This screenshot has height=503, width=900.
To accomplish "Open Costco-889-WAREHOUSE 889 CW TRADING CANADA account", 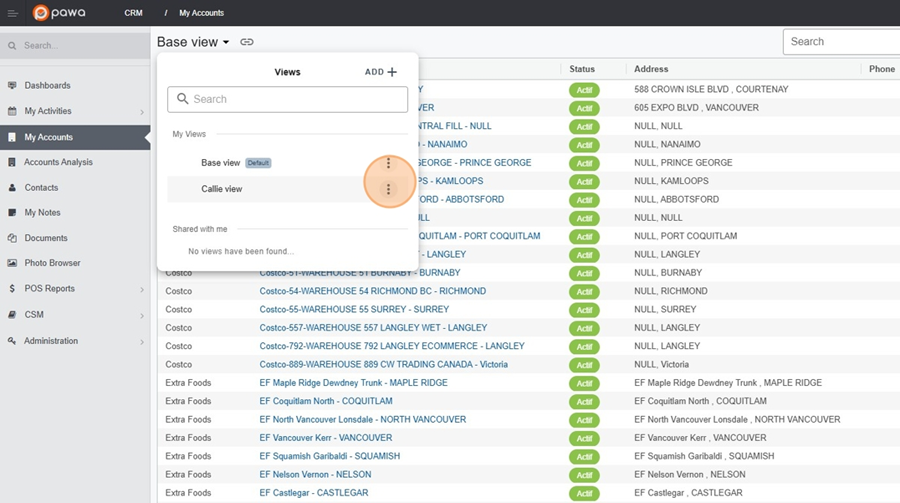I will click(x=383, y=365).
